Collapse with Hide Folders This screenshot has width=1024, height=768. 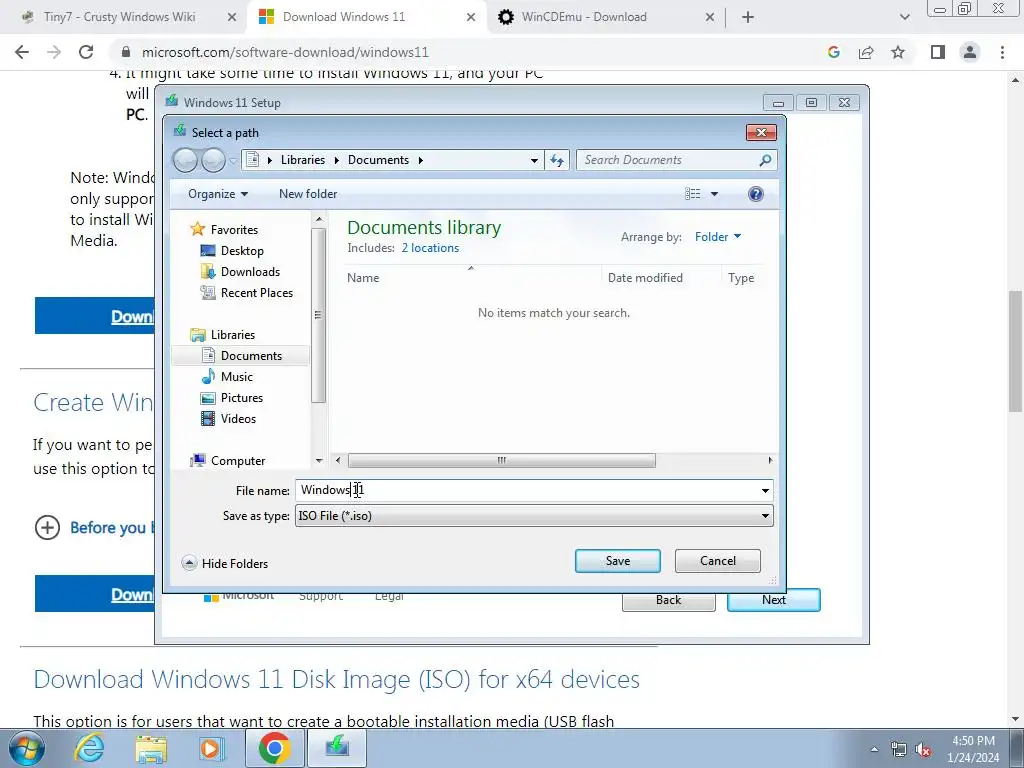[225, 564]
